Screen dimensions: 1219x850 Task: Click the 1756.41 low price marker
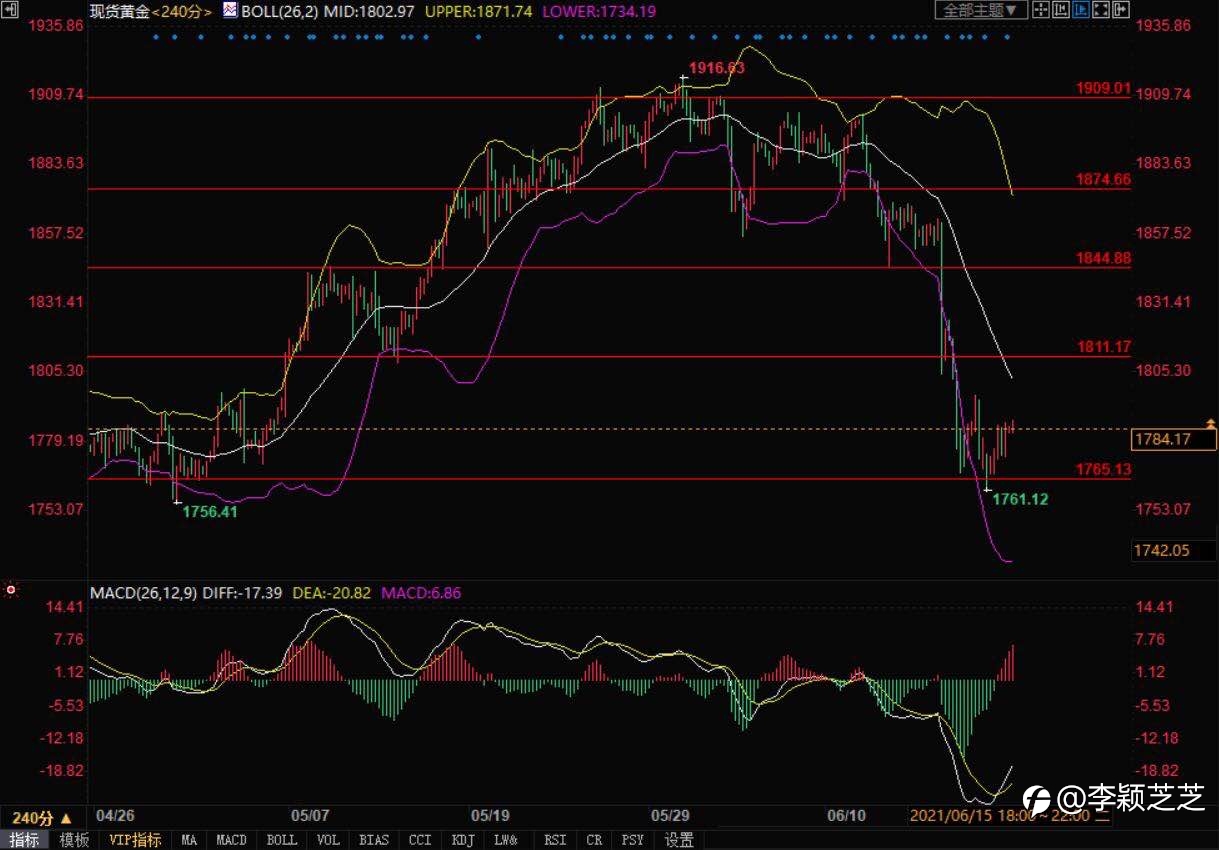click(x=210, y=511)
